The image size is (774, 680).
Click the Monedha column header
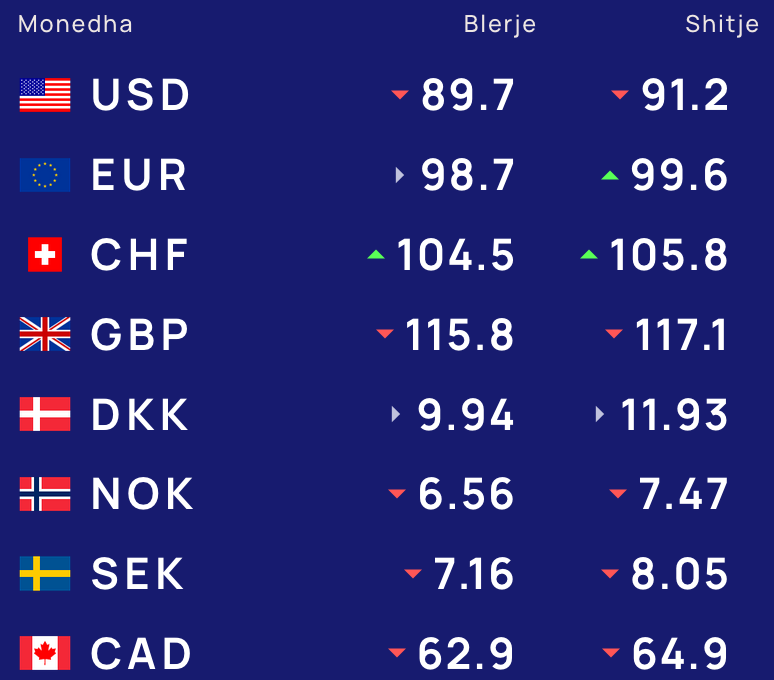click(x=75, y=24)
